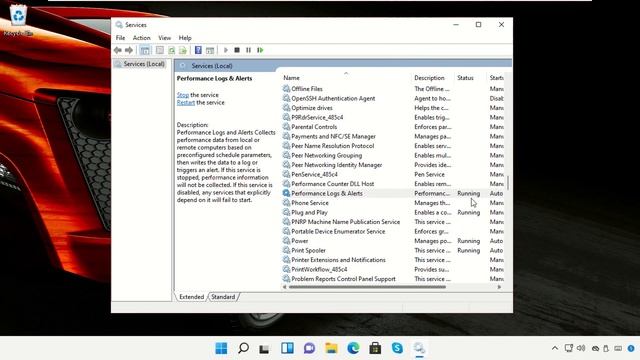This screenshot has height=360, width=640.
Task: Open the Help menu
Action: pyautogui.click(x=185, y=38)
